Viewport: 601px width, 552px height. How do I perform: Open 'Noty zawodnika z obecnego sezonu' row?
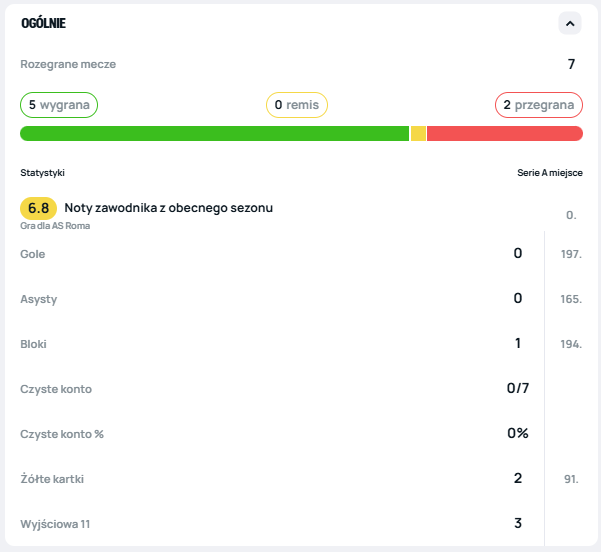168,208
